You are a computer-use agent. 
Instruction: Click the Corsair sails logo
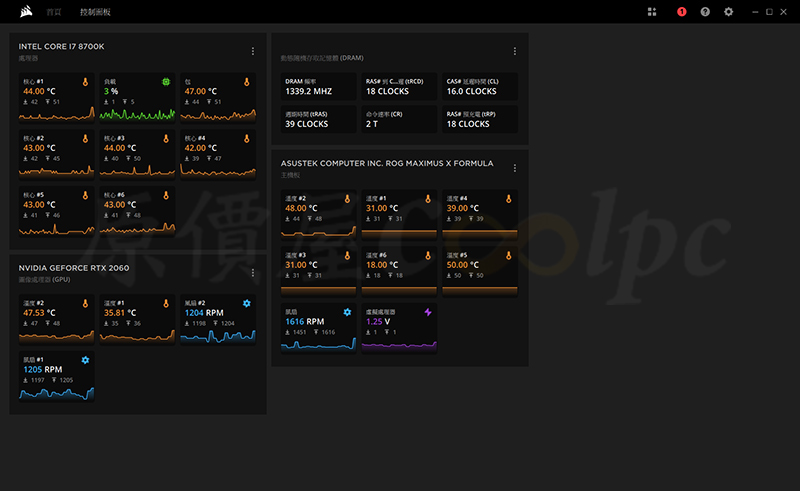pos(26,11)
